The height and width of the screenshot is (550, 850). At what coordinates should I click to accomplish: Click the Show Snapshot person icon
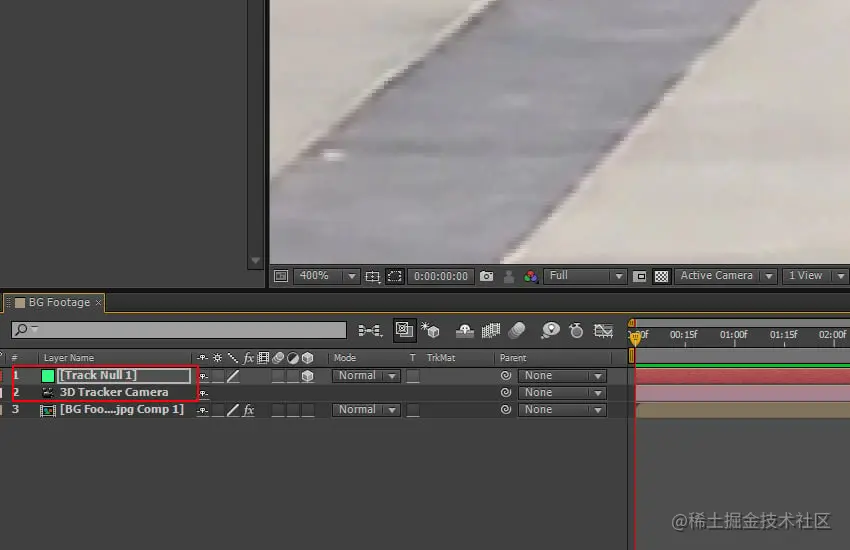pos(508,276)
